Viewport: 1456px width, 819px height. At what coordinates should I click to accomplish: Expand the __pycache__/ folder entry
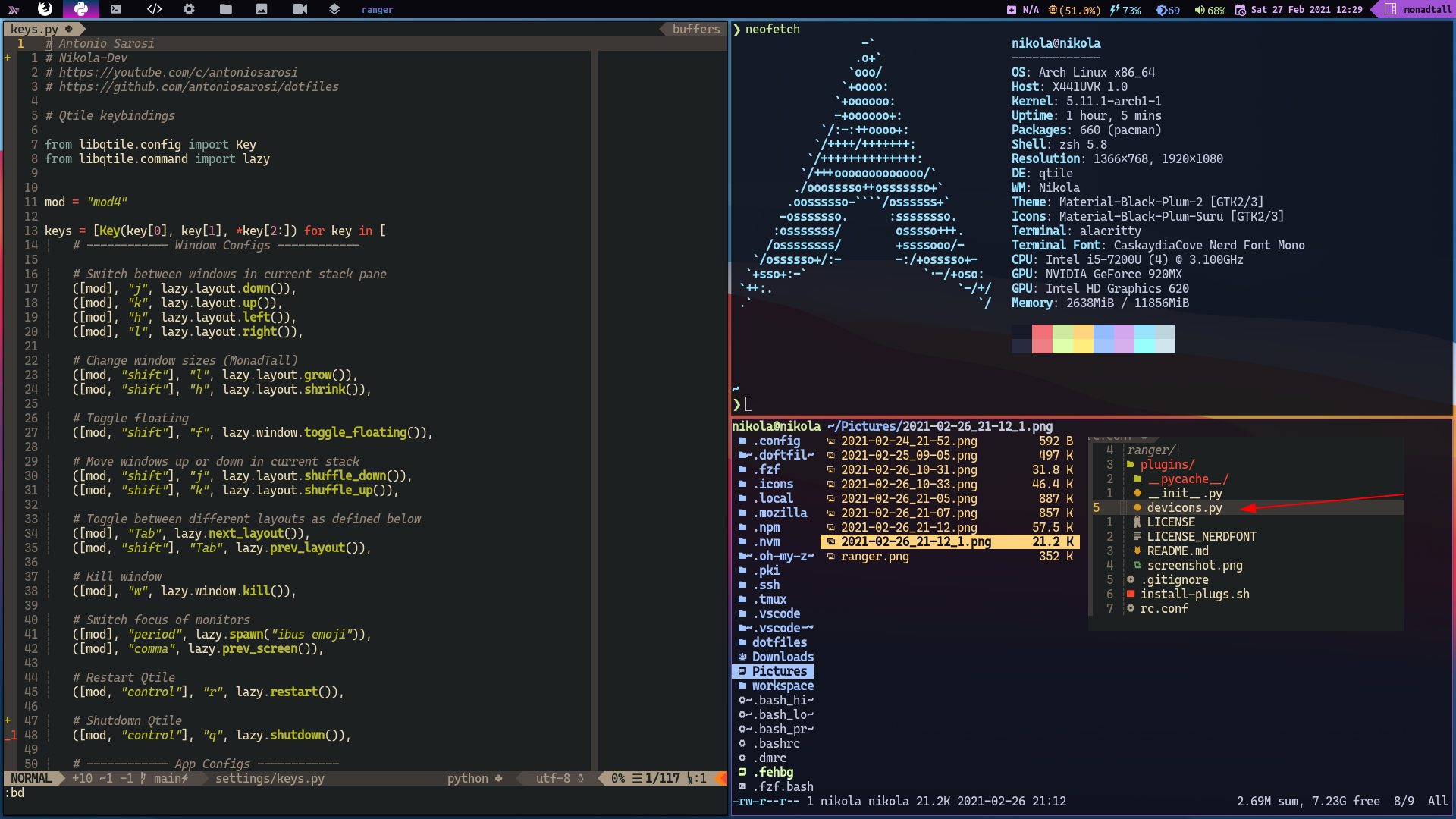click(x=1188, y=479)
